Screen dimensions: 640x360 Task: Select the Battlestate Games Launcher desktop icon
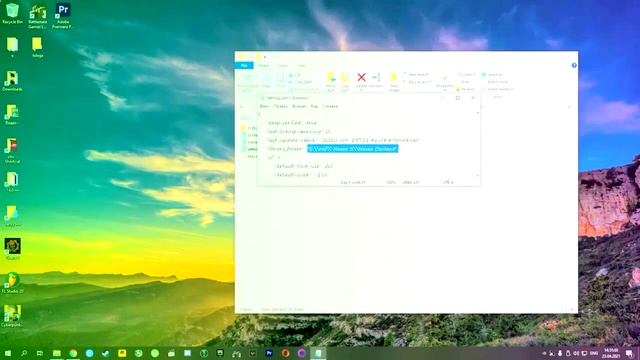click(38, 16)
